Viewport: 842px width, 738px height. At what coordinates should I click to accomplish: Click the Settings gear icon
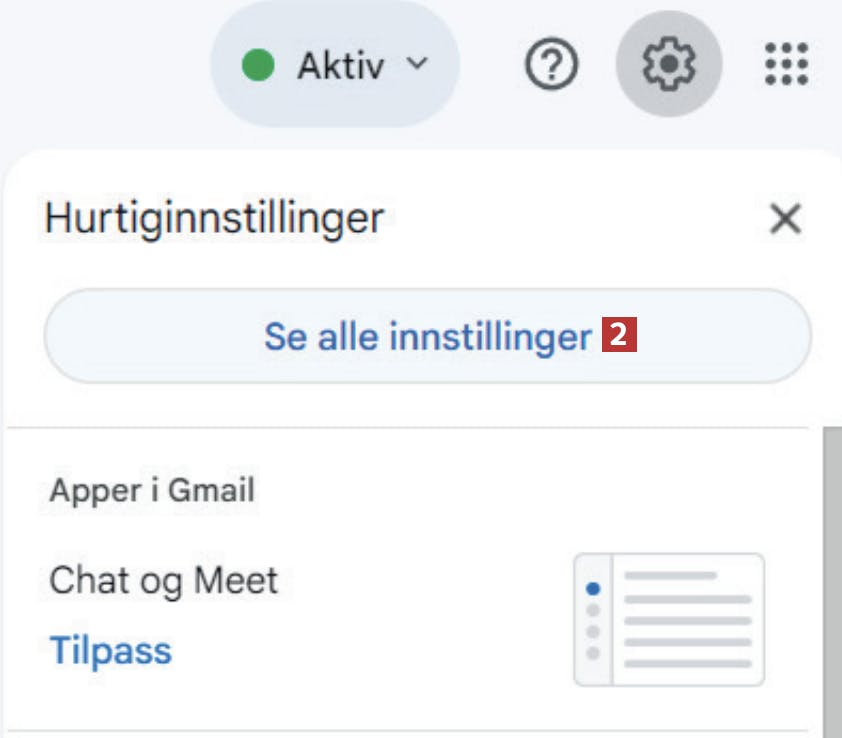tap(669, 63)
